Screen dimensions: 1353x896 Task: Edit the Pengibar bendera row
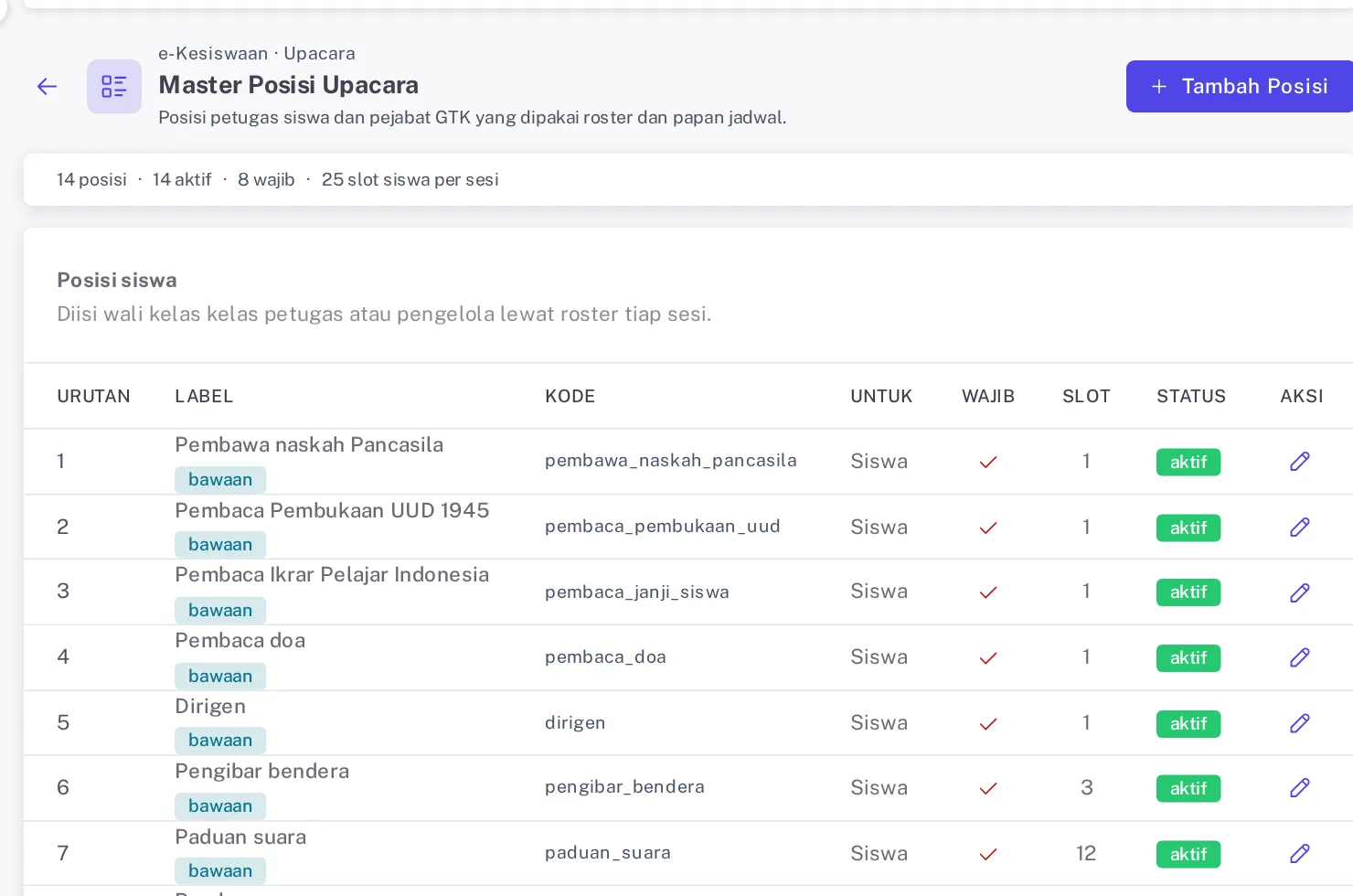pyautogui.click(x=1300, y=788)
